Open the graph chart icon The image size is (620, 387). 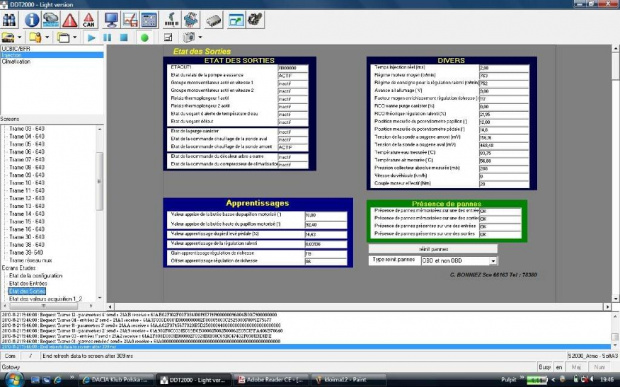pos(130,20)
